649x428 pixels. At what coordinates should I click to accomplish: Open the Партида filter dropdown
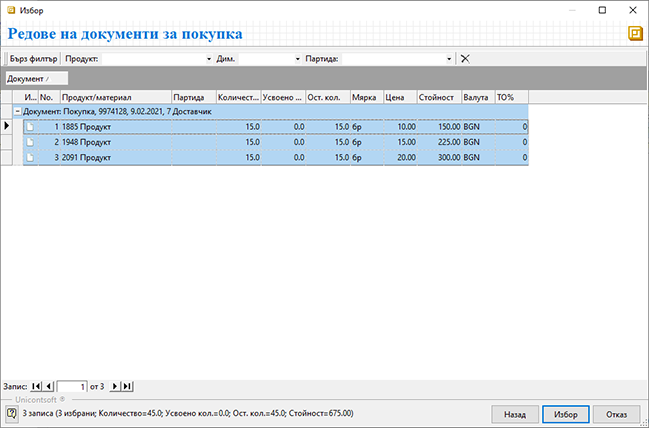pos(449,59)
